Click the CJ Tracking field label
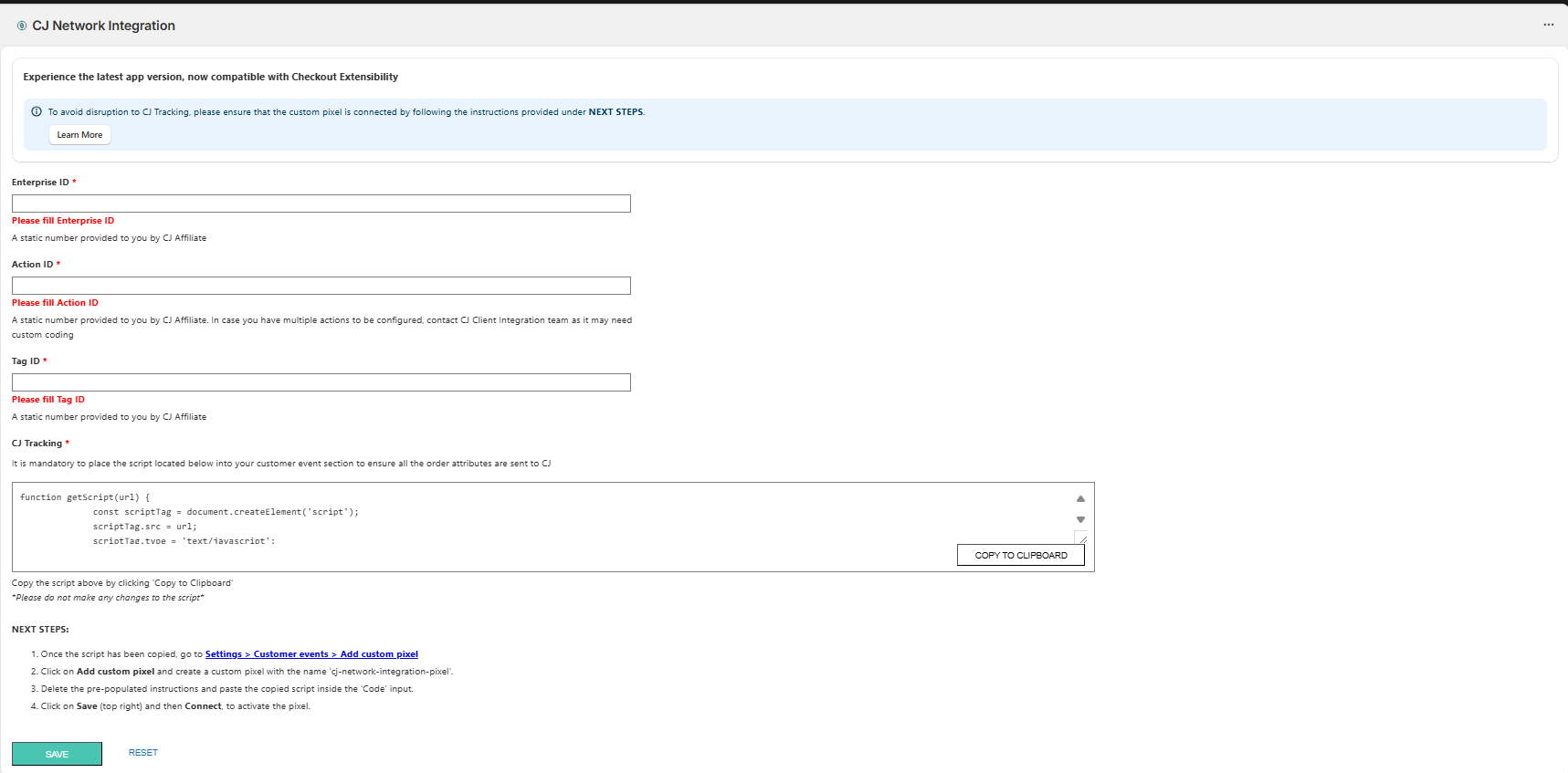Image resolution: width=1568 pixels, height=773 pixels. point(40,444)
